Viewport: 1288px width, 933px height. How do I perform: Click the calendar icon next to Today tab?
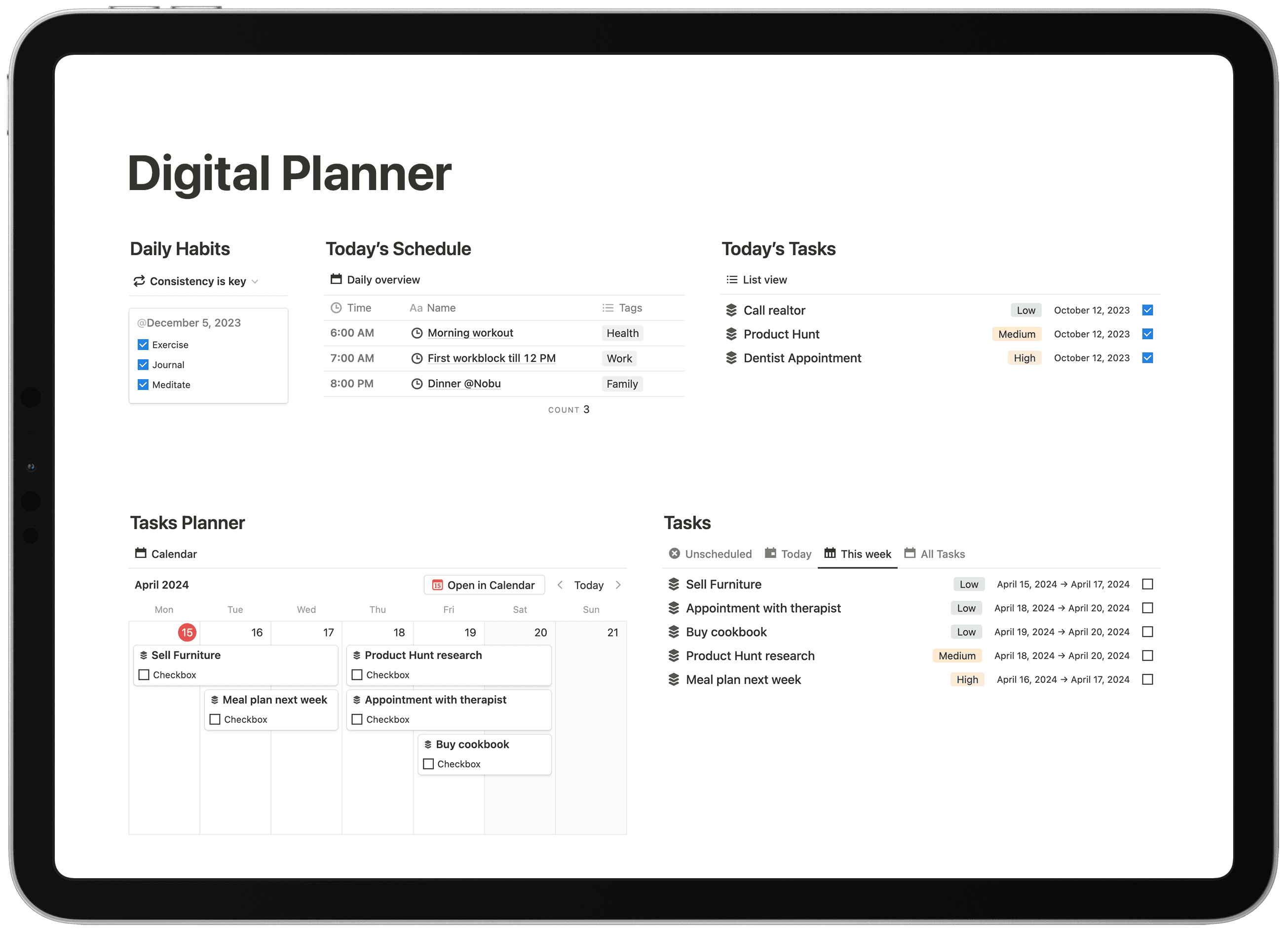click(770, 552)
